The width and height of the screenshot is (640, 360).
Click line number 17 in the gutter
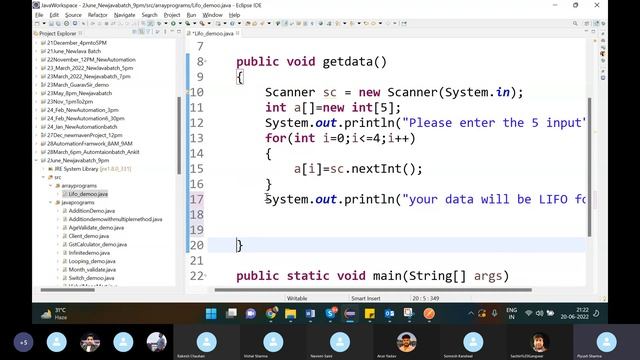(197, 199)
